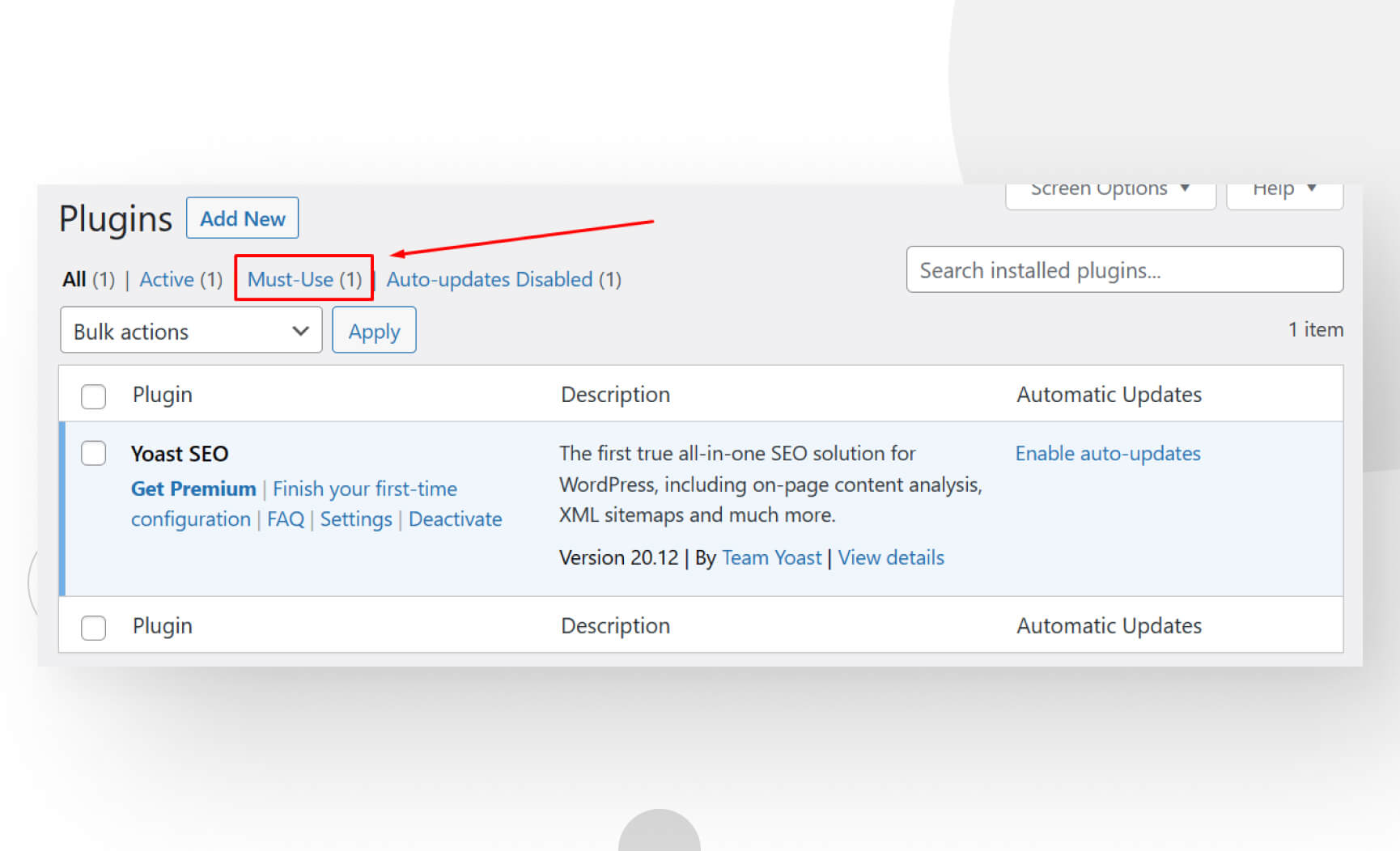
Task: Open the Get Premium upgrade page
Action: click(193, 489)
